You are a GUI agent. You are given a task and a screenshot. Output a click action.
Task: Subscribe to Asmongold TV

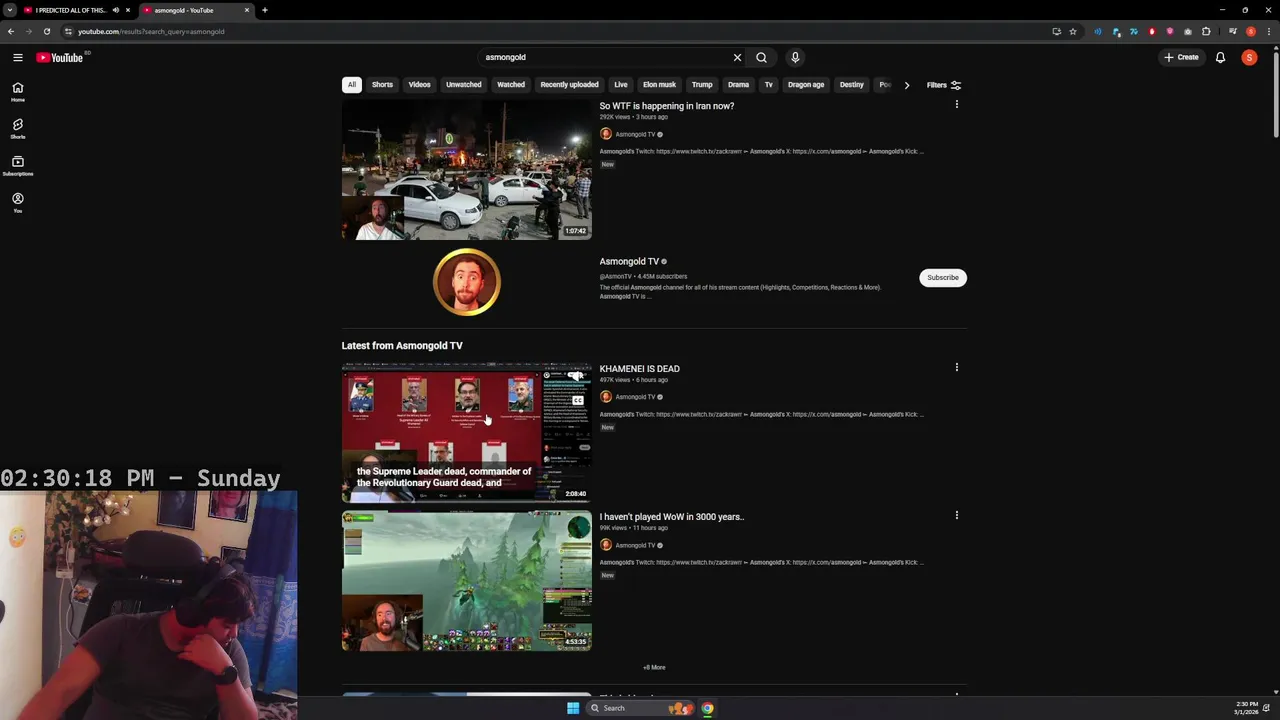tap(943, 277)
